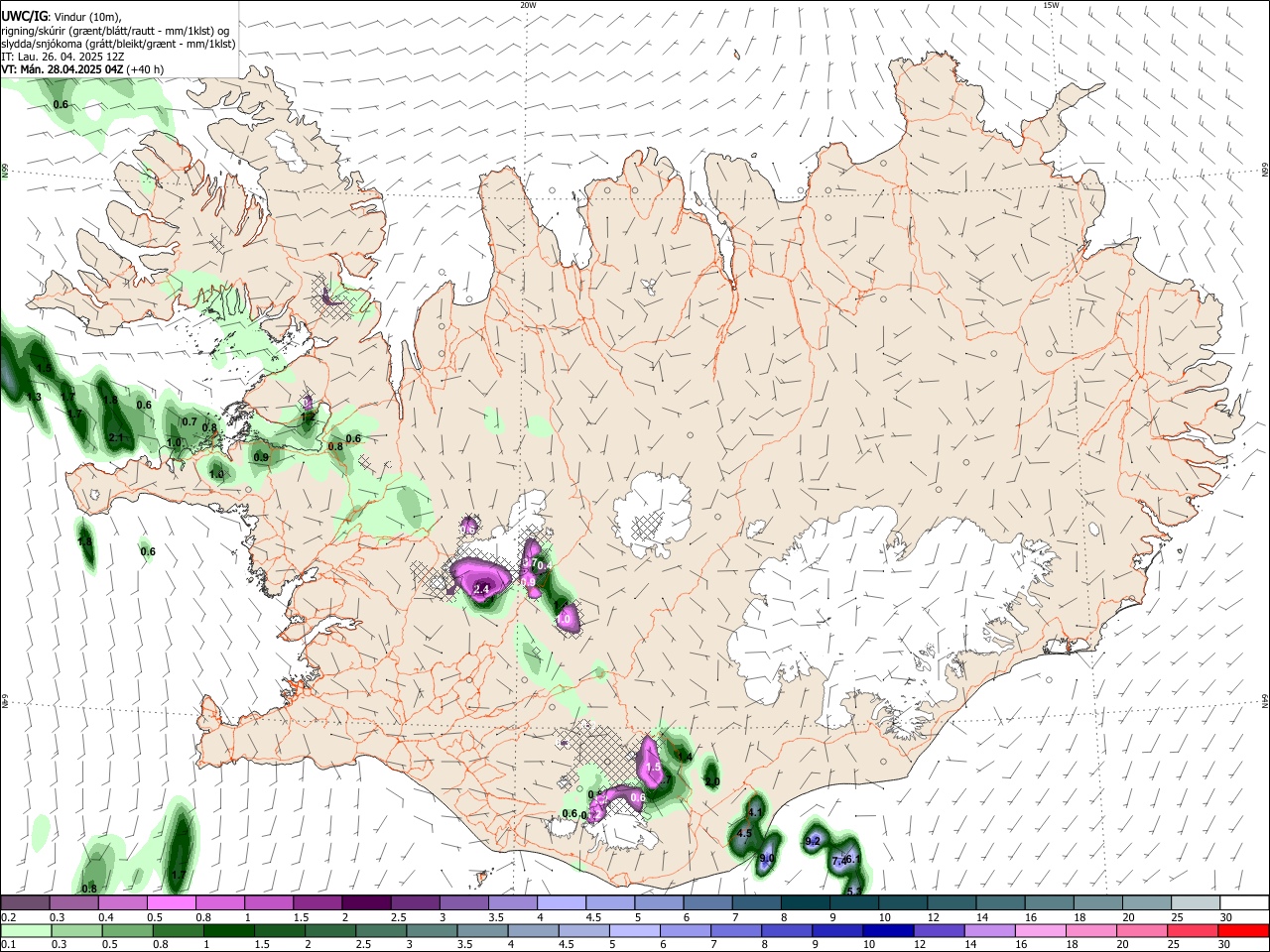This screenshot has width=1270, height=952.
Task: Click the 2.1 value in the western rain band
Action: tap(116, 437)
